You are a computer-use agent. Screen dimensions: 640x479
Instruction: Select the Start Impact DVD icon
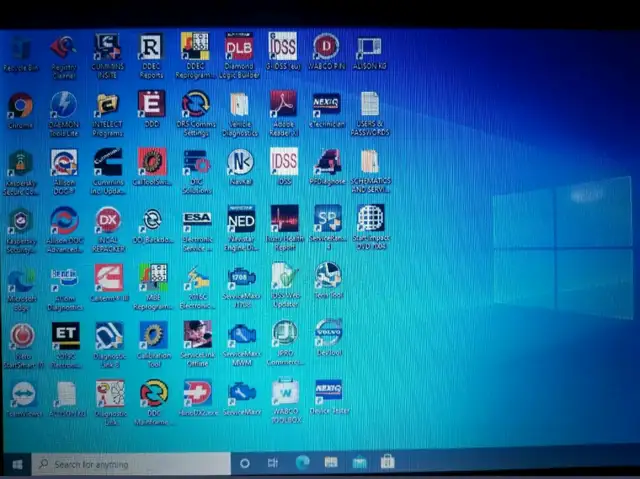(371, 218)
